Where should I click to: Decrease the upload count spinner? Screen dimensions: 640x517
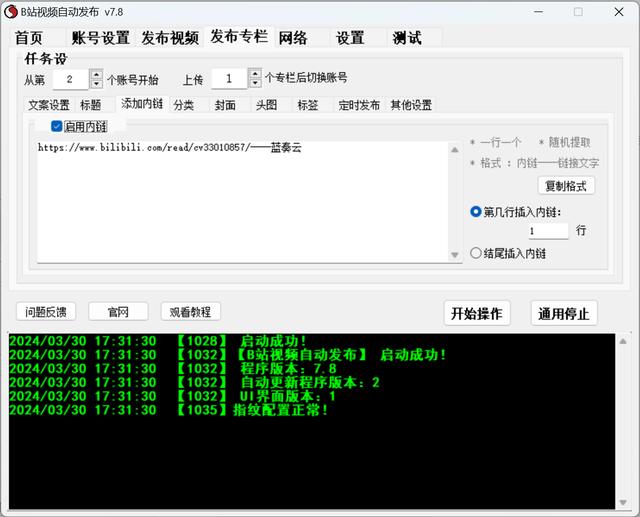(255, 83)
